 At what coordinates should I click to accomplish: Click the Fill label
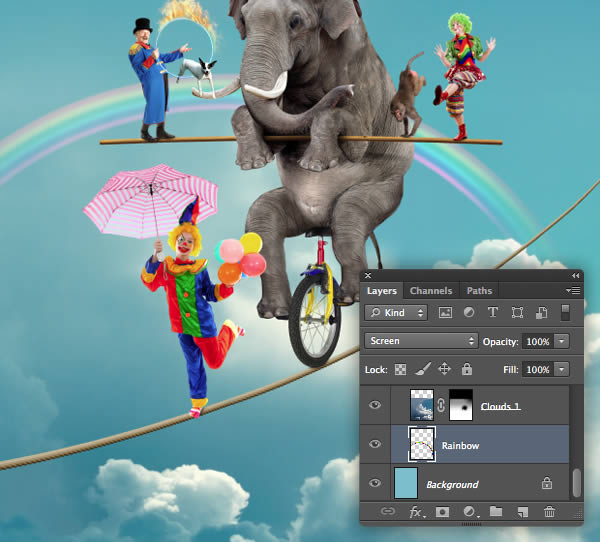point(510,370)
